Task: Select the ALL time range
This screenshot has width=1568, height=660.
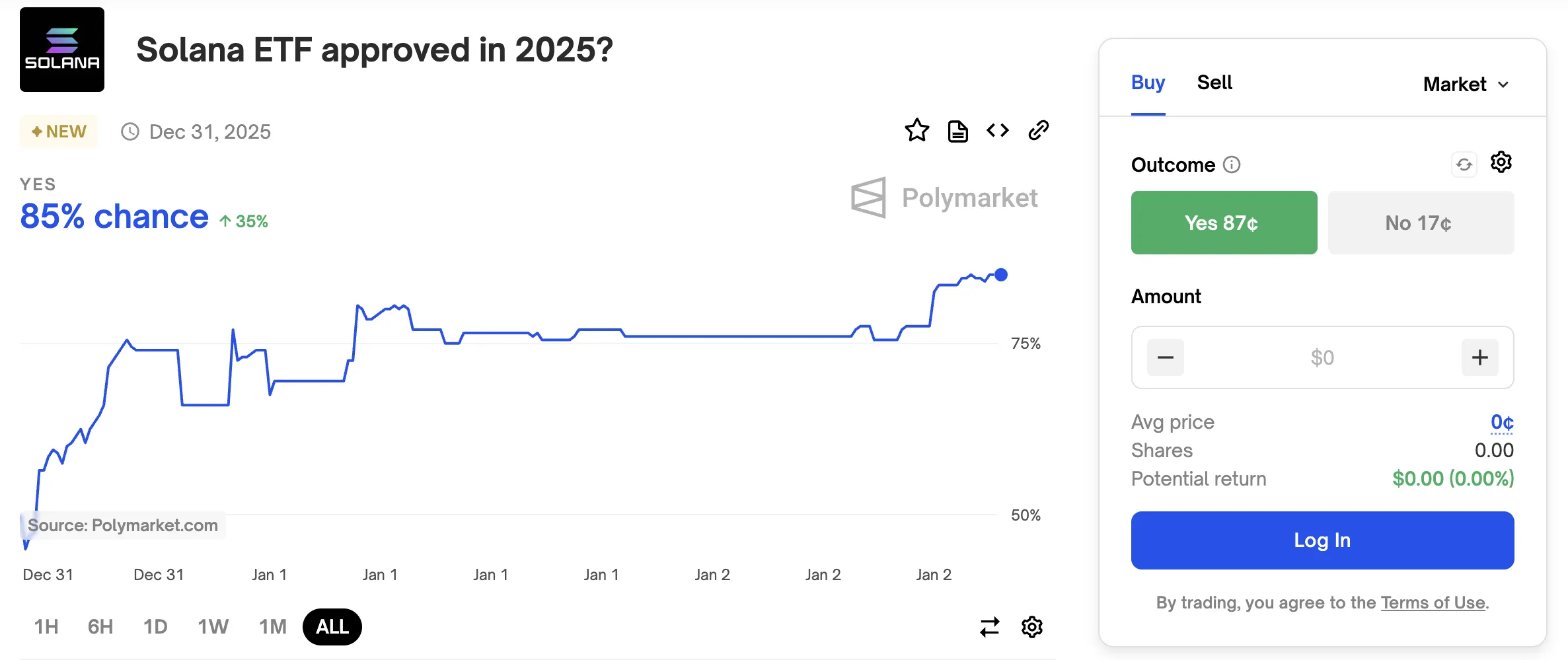Action: coord(332,626)
